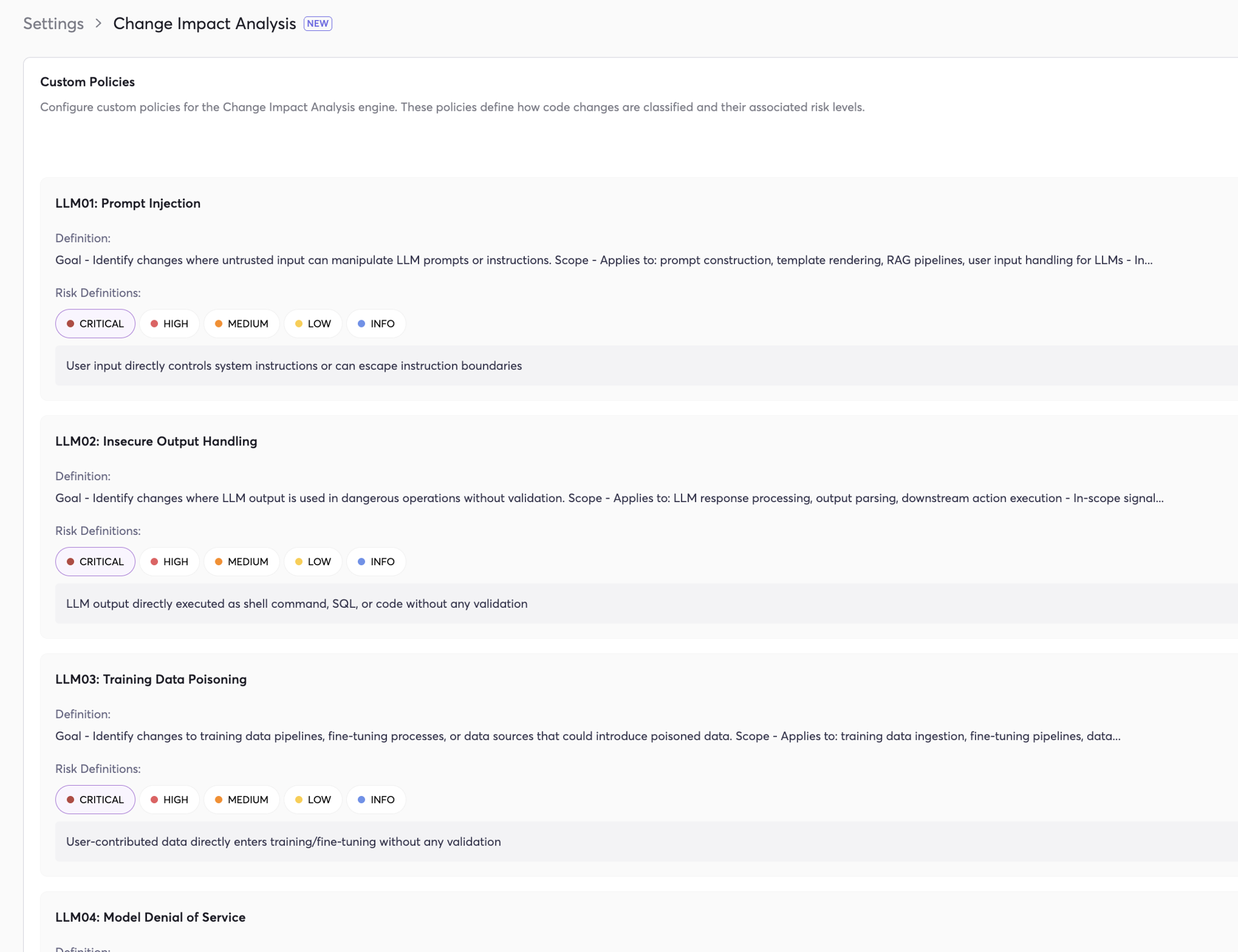Select the LOW risk pill under Prompt Injection
Screen dimensions: 1238x952
point(312,324)
